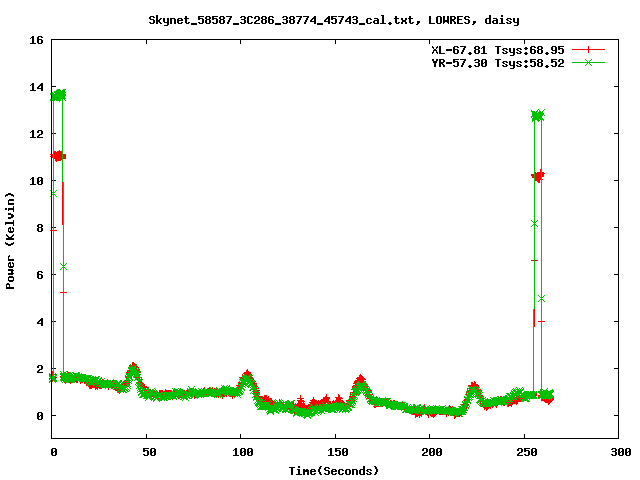Screen dimensions: 640x480
Task: Click the x-axis tick label 200
Action: click(x=432, y=452)
